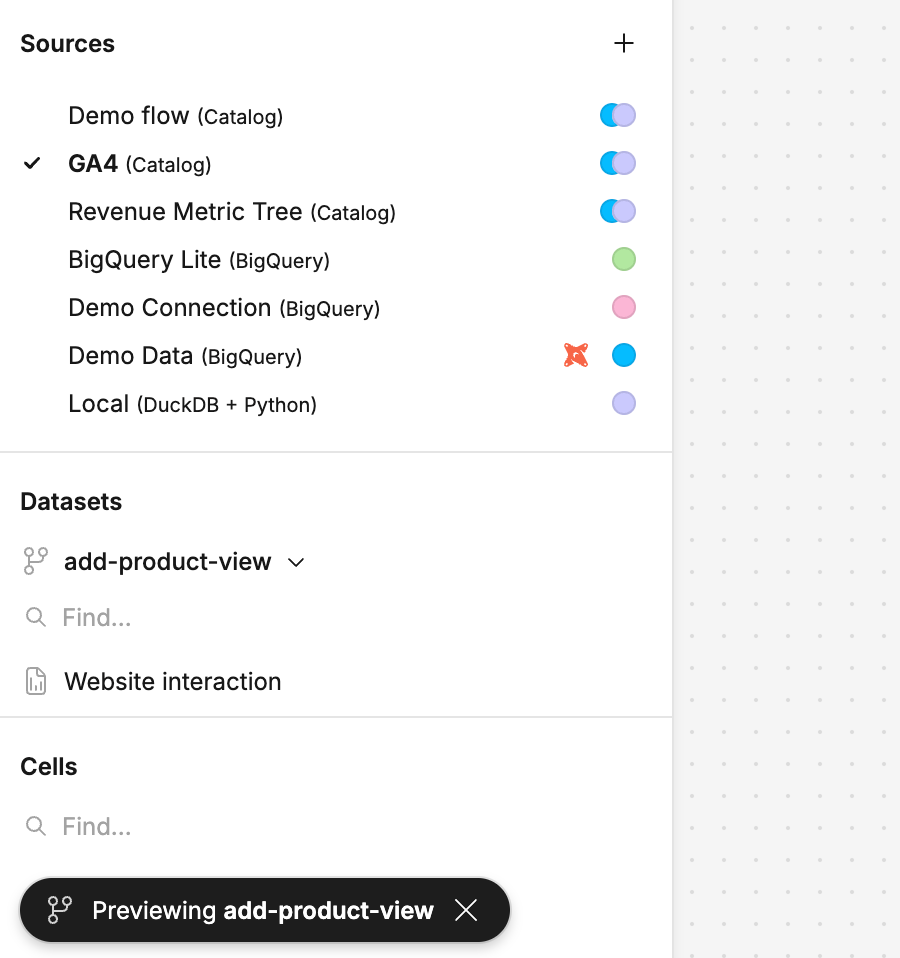Open the add-product-view branch dropdown

(168, 562)
